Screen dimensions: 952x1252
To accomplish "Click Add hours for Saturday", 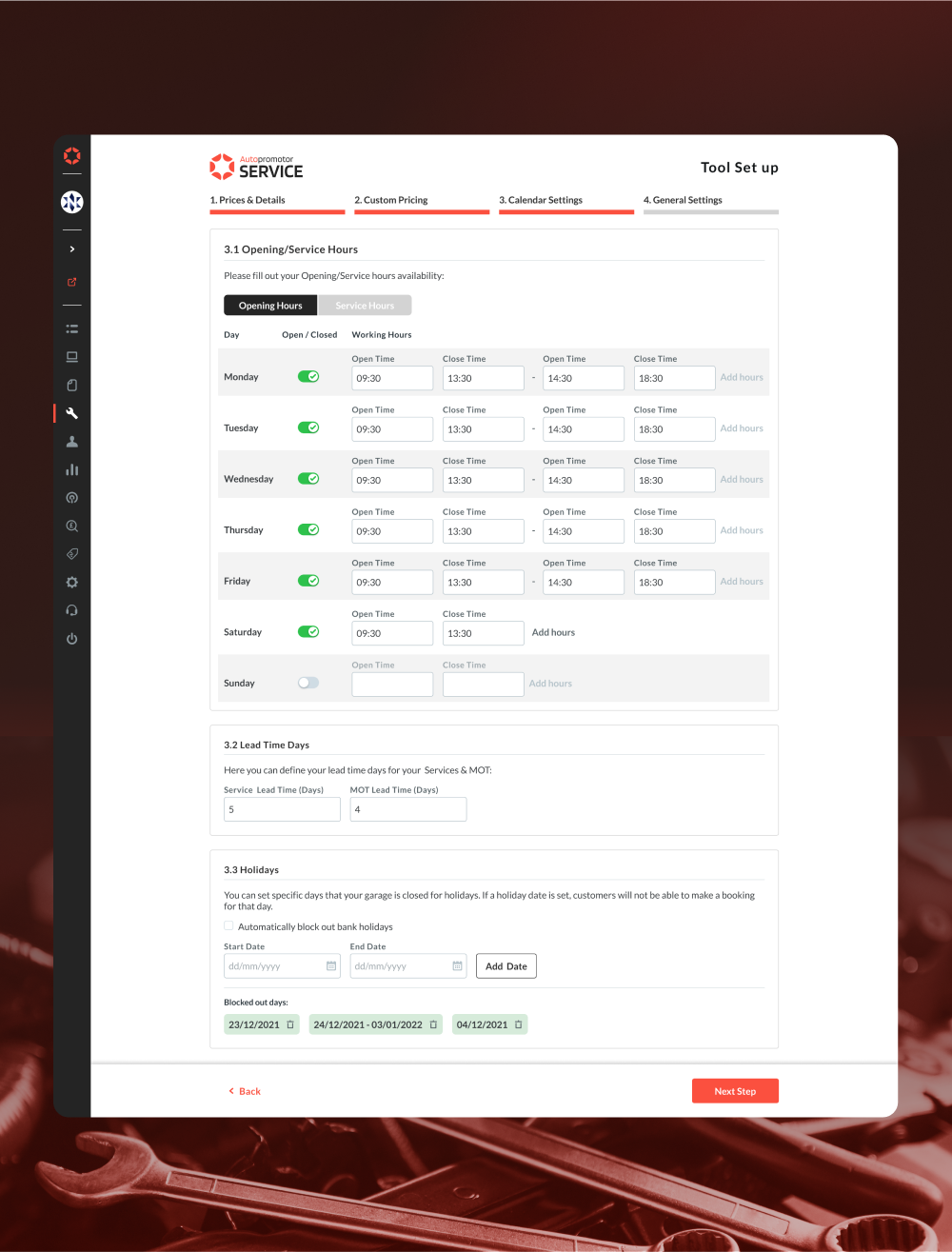I will (553, 631).
